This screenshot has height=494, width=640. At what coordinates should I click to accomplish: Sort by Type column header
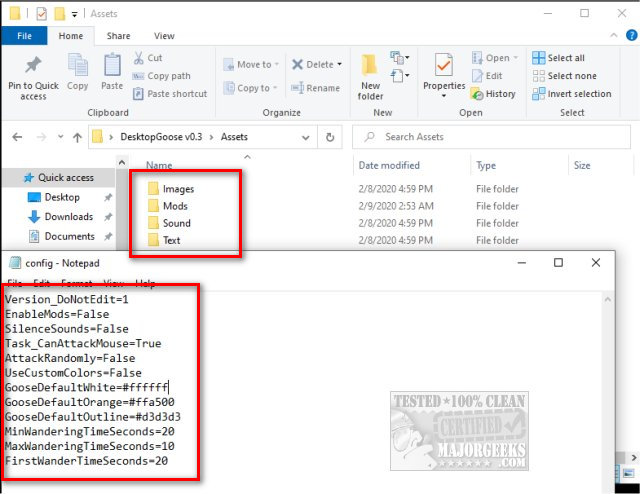click(x=486, y=165)
